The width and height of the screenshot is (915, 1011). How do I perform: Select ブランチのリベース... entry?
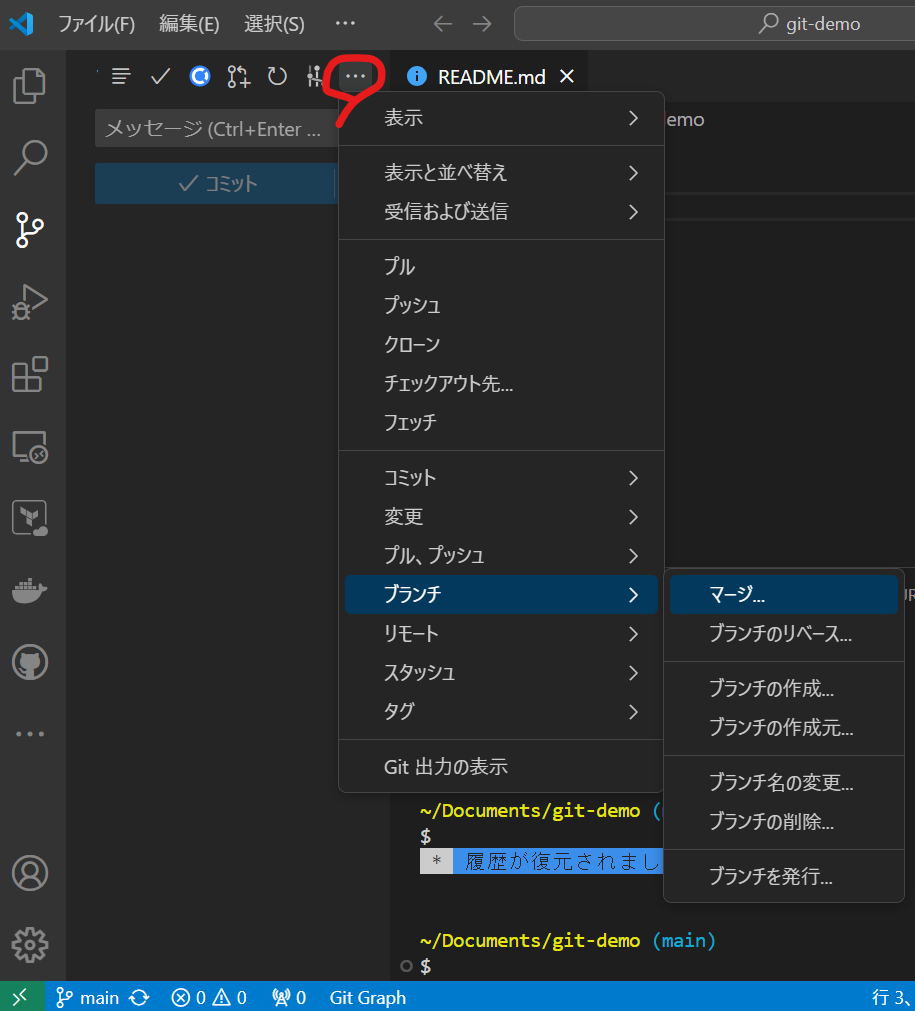coord(783,634)
